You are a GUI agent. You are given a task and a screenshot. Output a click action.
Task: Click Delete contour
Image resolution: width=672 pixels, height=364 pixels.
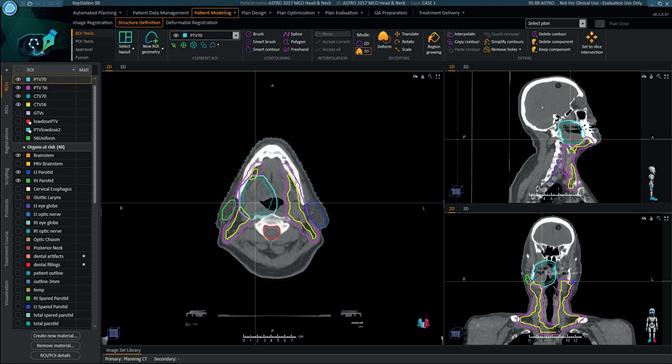pyautogui.click(x=549, y=34)
